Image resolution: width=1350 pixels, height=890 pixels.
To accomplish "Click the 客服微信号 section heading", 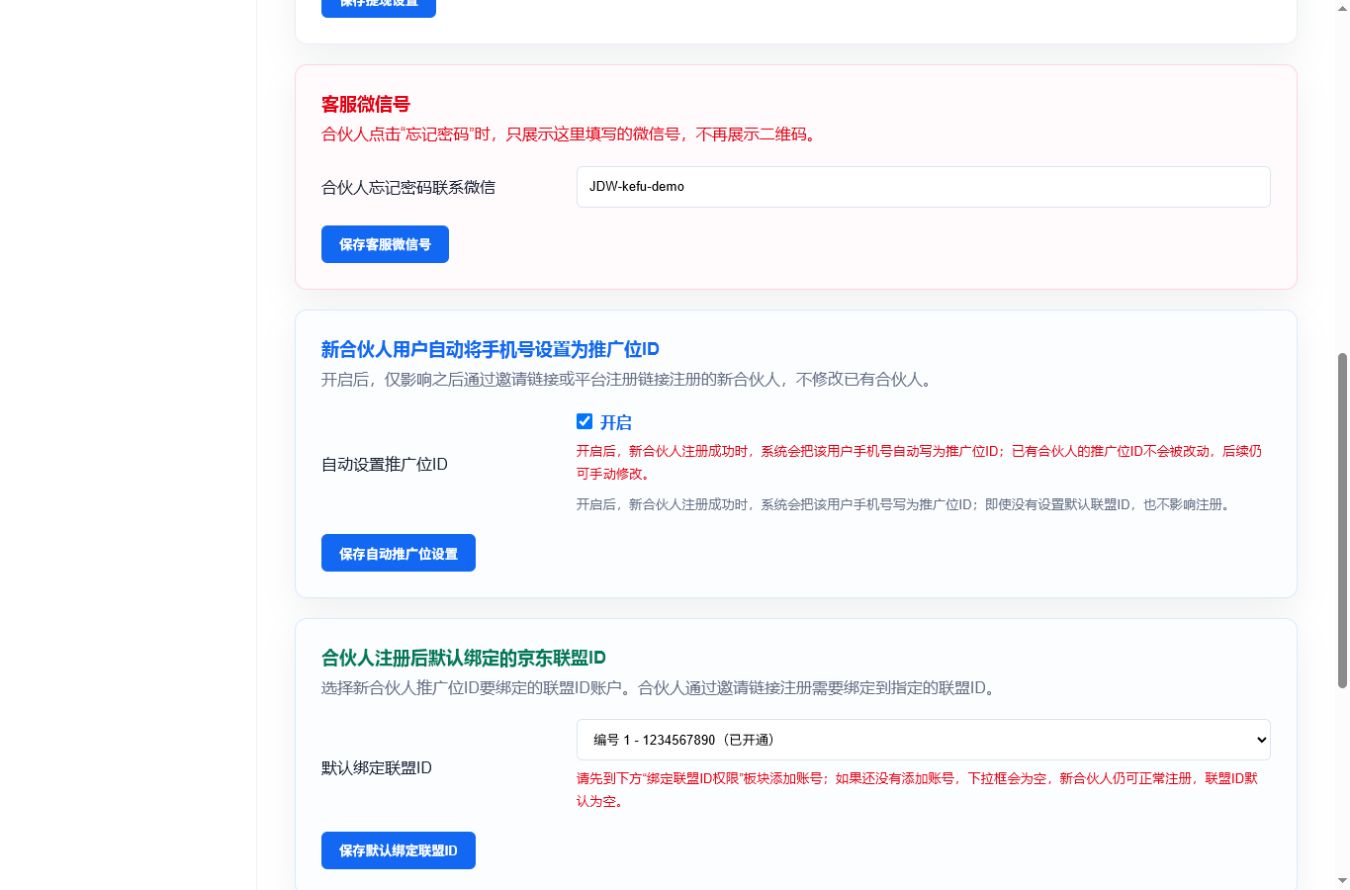I will point(366,105).
